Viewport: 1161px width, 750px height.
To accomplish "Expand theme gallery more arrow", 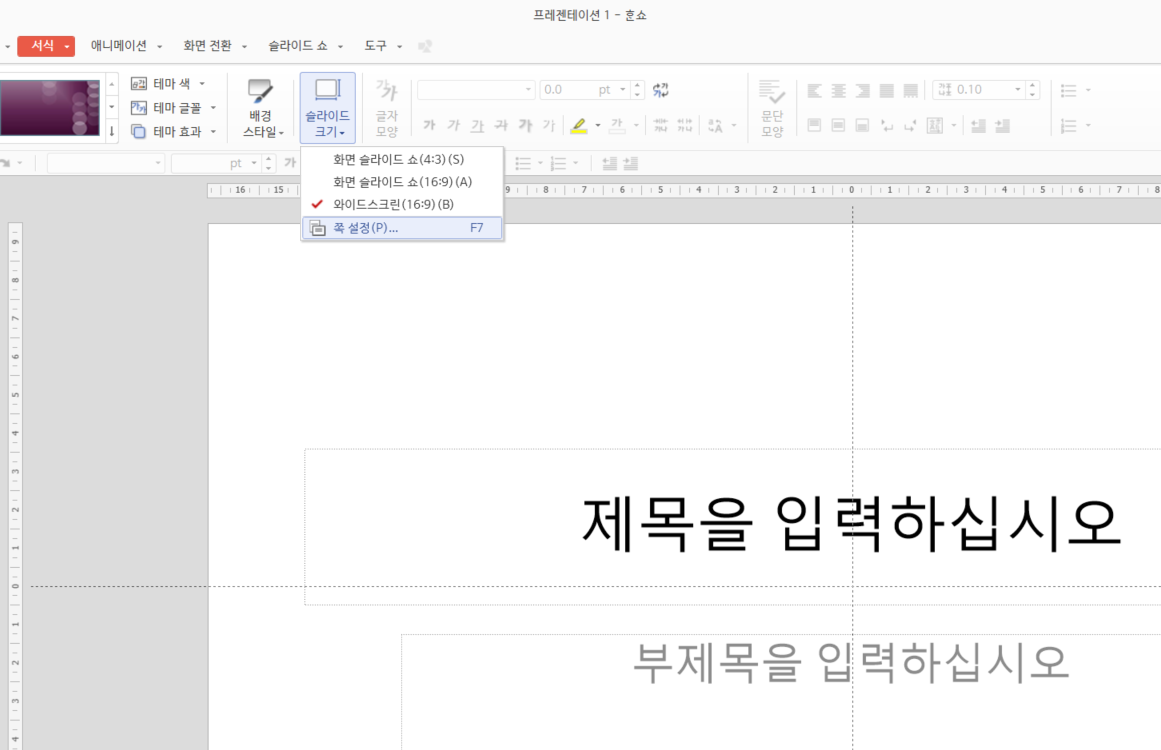I will 112,132.
